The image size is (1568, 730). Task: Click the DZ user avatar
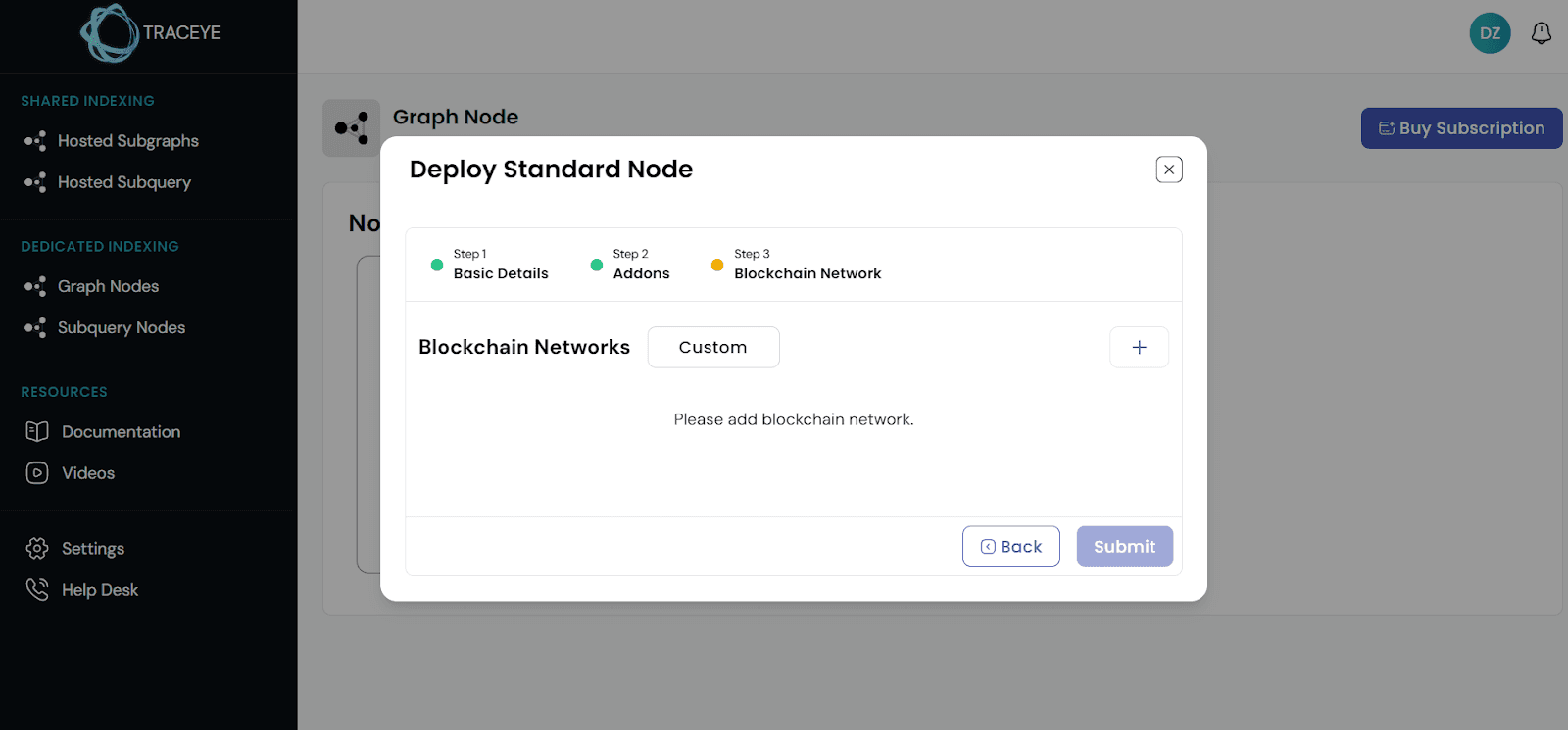tap(1490, 33)
